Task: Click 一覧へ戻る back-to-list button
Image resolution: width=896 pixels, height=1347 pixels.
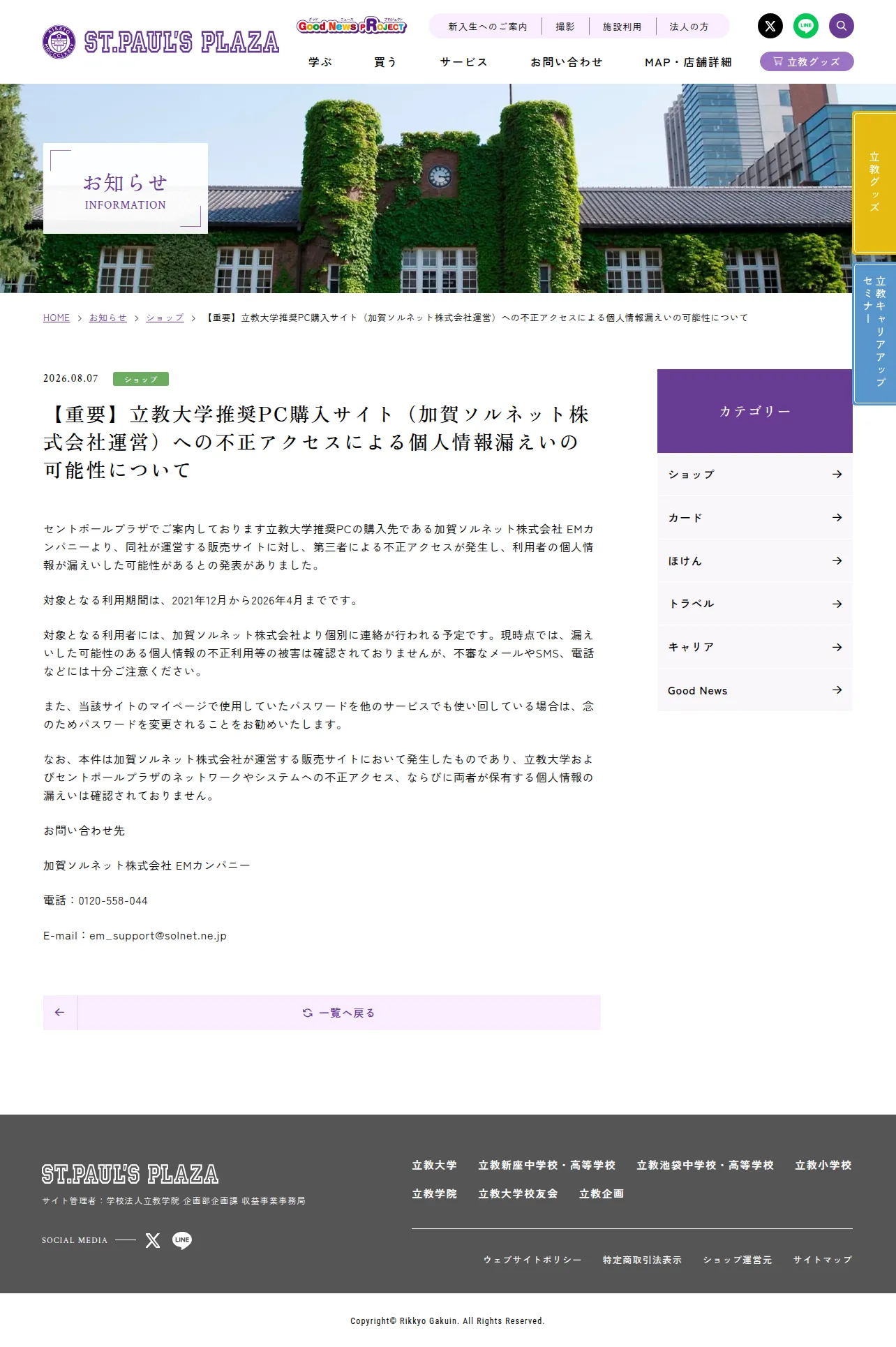Action: pyautogui.click(x=339, y=1013)
